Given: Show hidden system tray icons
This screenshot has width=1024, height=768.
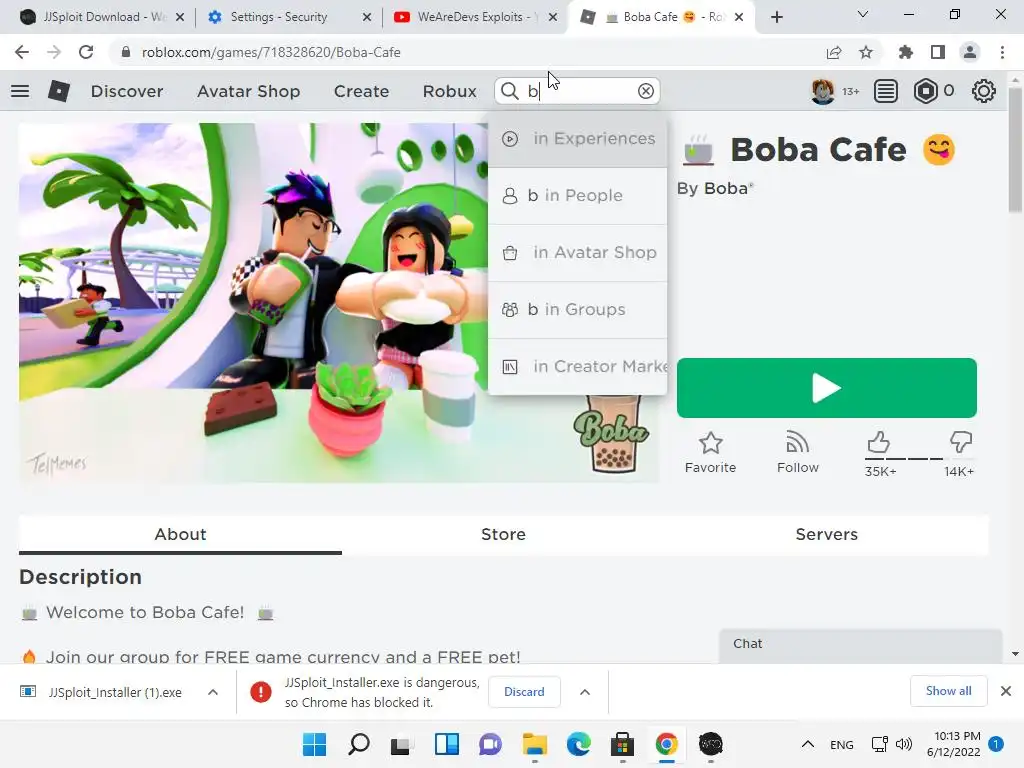Looking at the screenshot, I should (x=808, y=744).
